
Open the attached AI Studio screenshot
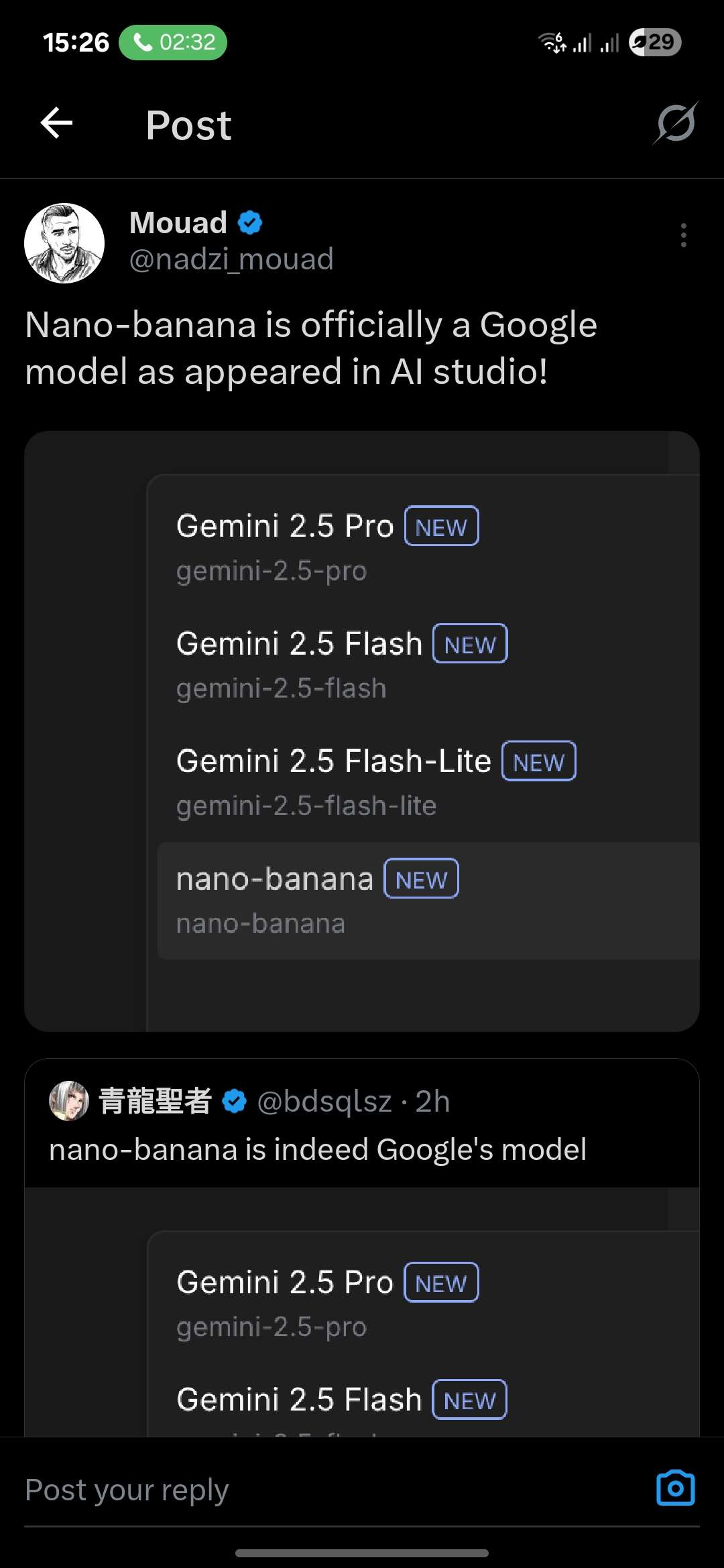(362, 730)
